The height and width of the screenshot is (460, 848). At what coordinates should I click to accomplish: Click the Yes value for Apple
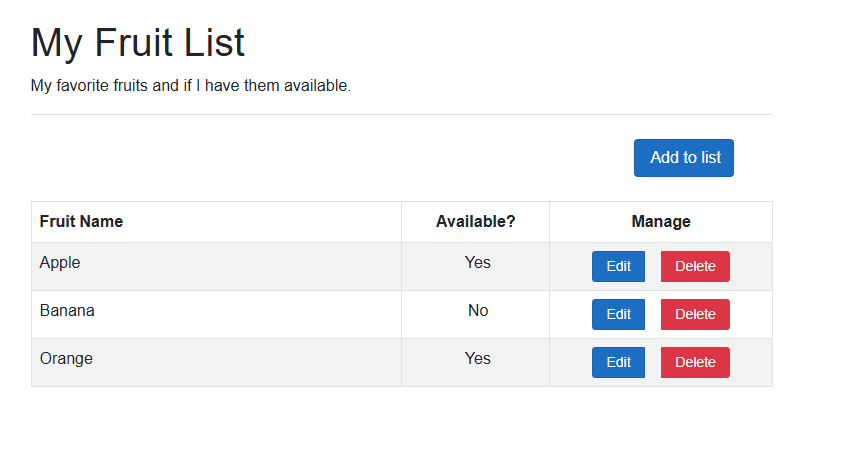(478, 263)
